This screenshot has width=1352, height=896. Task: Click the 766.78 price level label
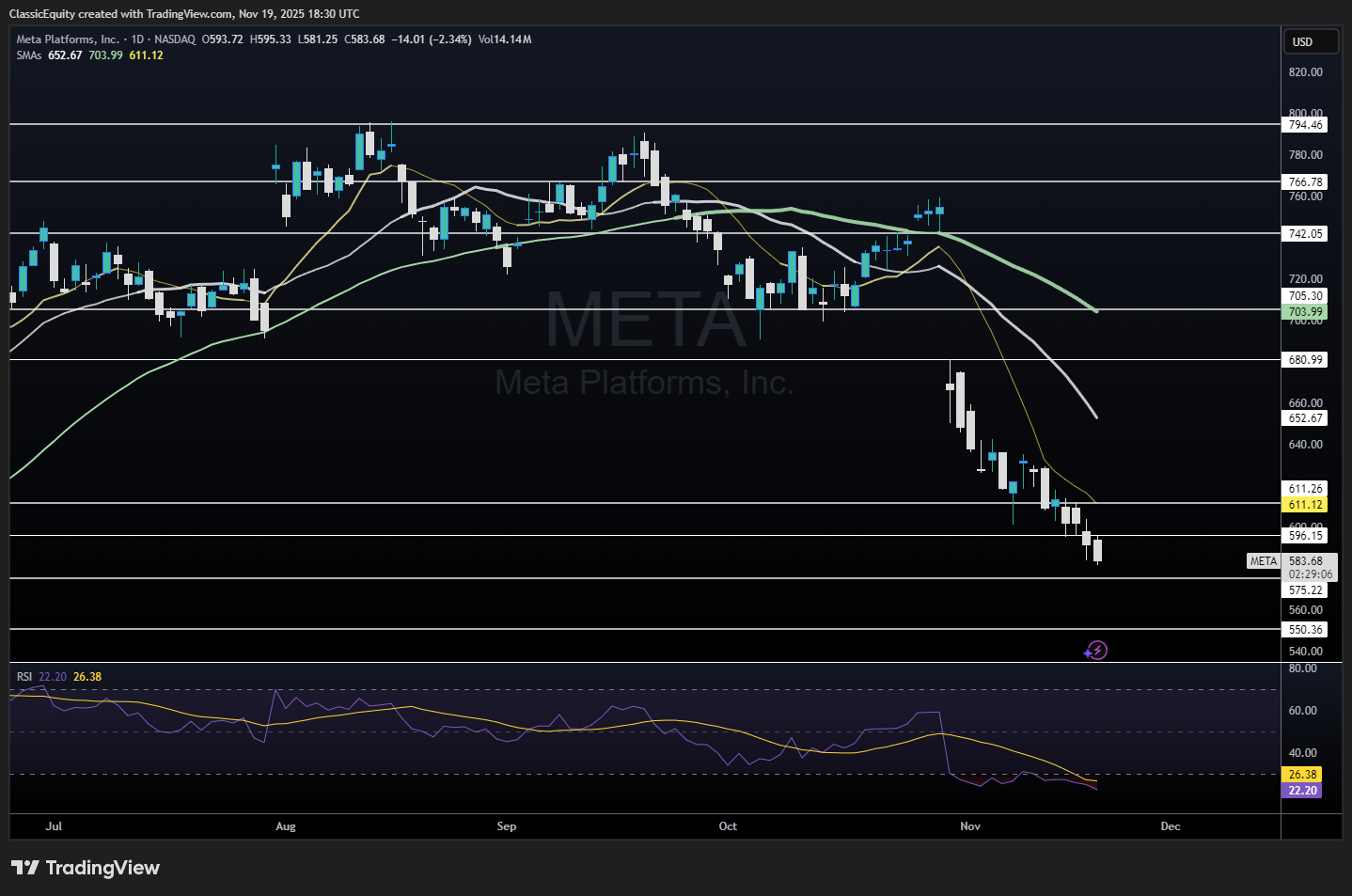pyautogui.click(x=1305, y=182)
